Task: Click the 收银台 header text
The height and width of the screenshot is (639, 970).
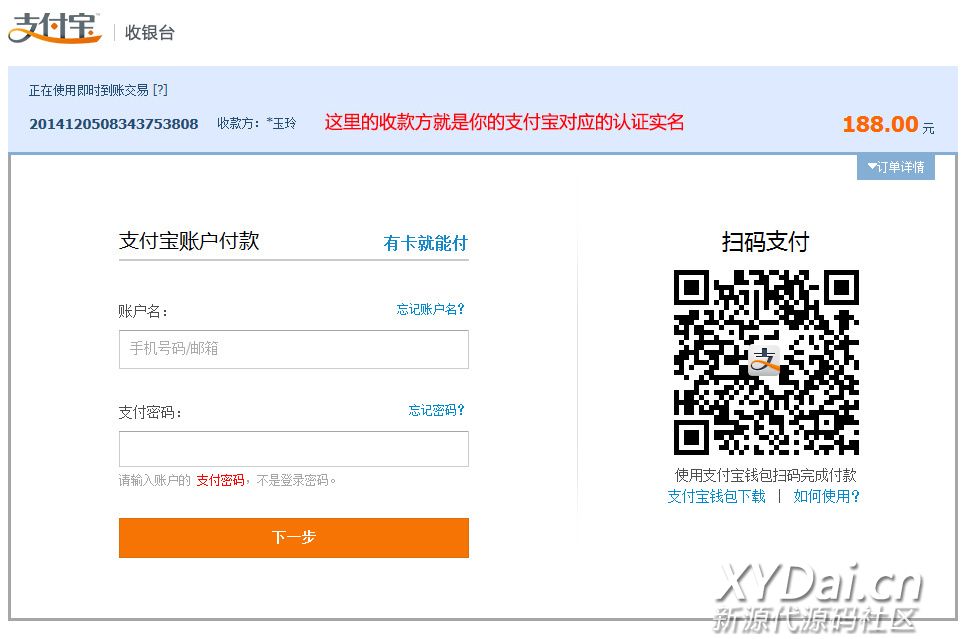Action: coord(150,33)
